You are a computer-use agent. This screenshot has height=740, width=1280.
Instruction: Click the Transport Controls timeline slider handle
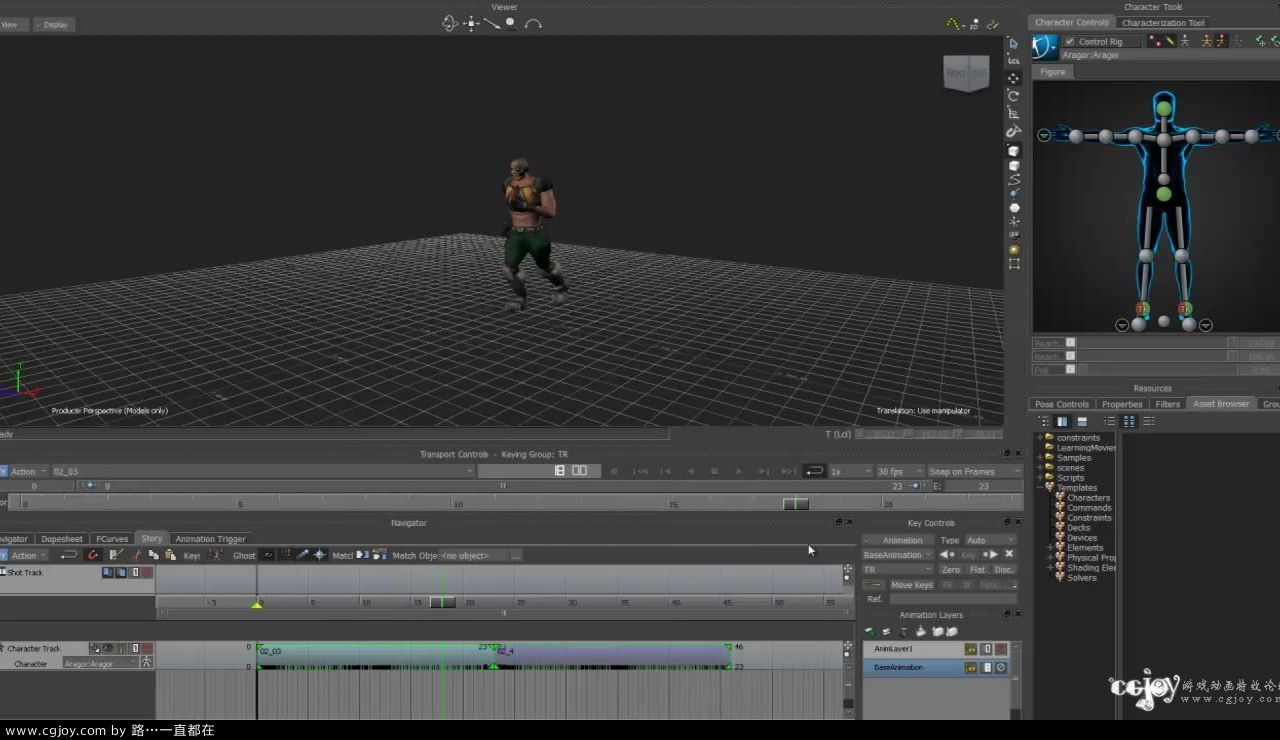tap(795, 503)
